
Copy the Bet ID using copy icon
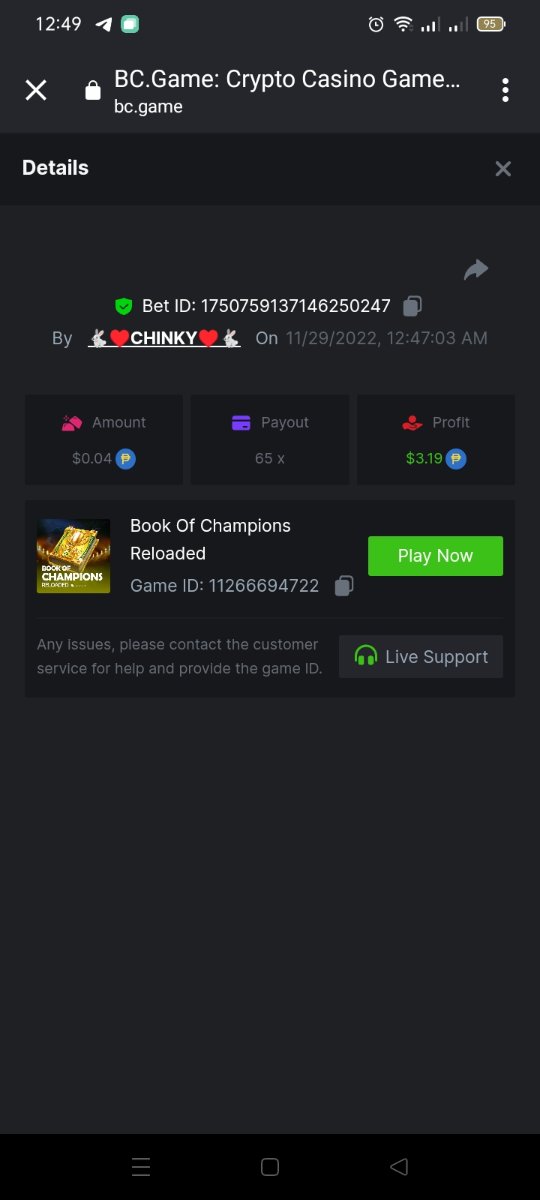[x=412, y=306]
